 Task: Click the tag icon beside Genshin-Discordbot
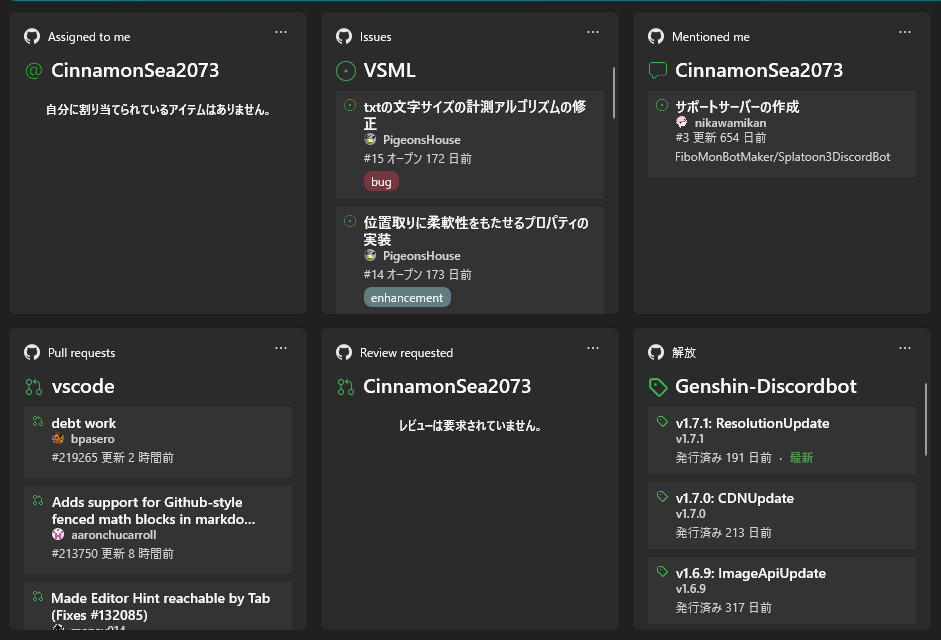click(658, 387)
